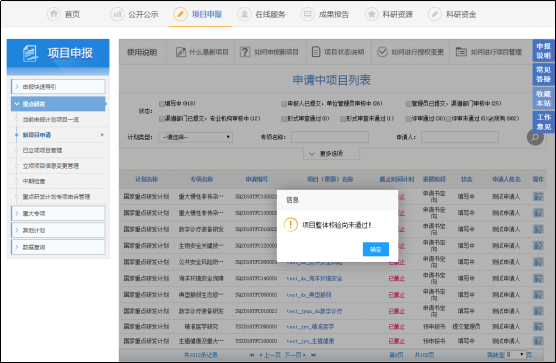Open the 计划类型 dropdown
The height and width of the screenshot is (363, 556).
(195, 137)
